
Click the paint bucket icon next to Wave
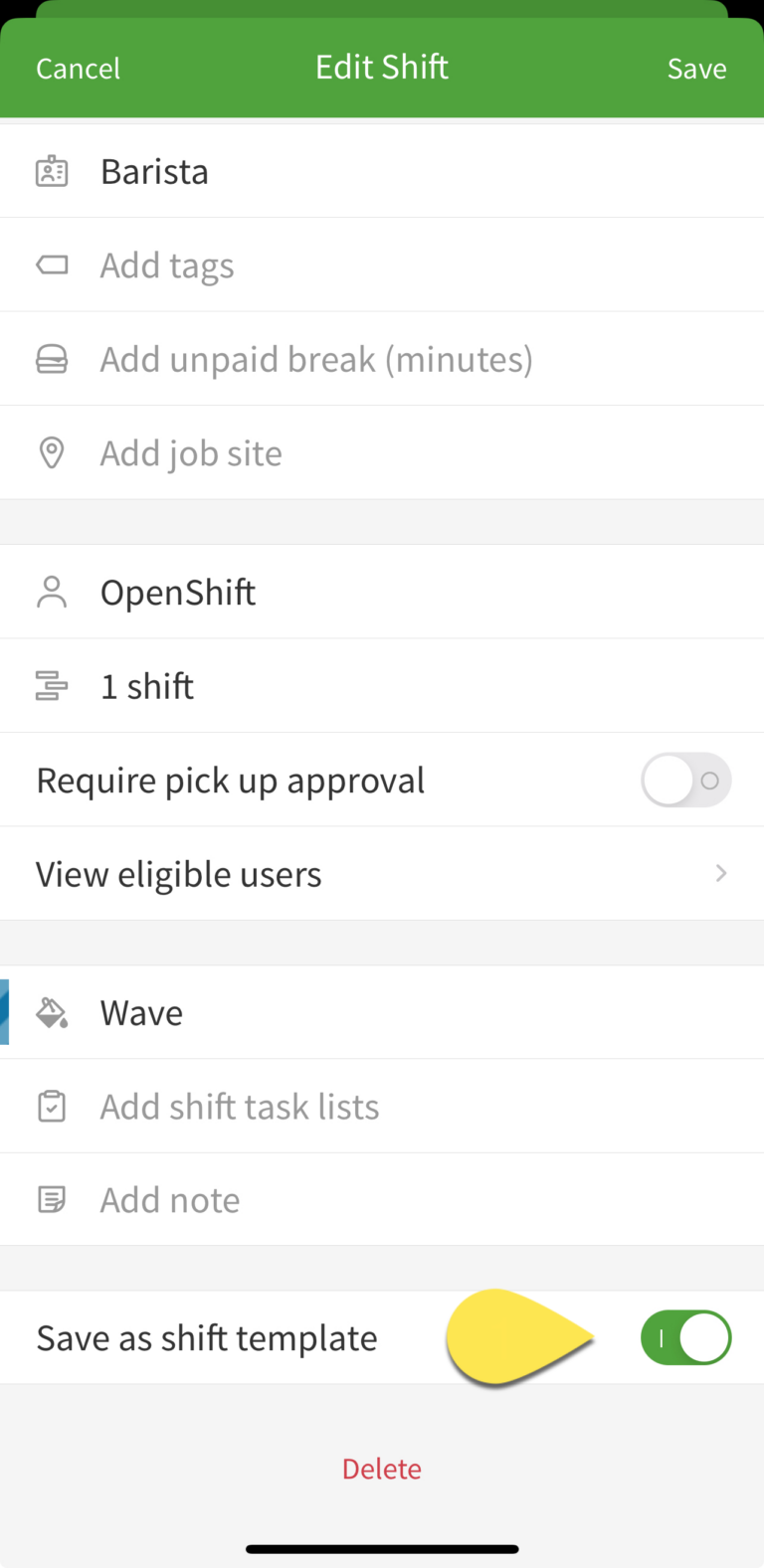point(51,1011)
